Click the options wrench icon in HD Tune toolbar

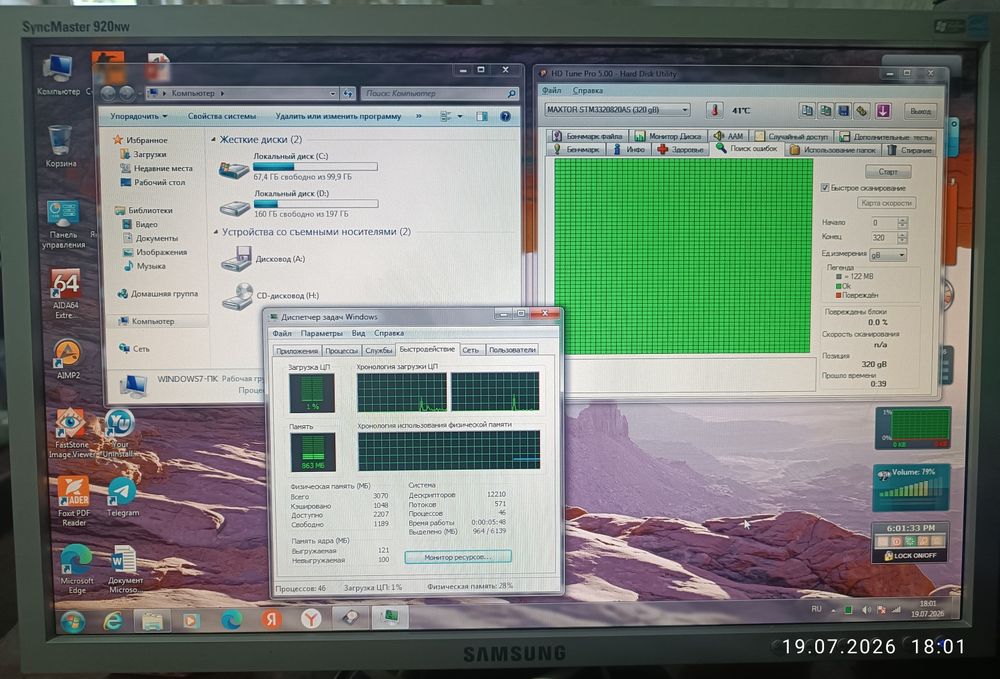pos(862,111)
